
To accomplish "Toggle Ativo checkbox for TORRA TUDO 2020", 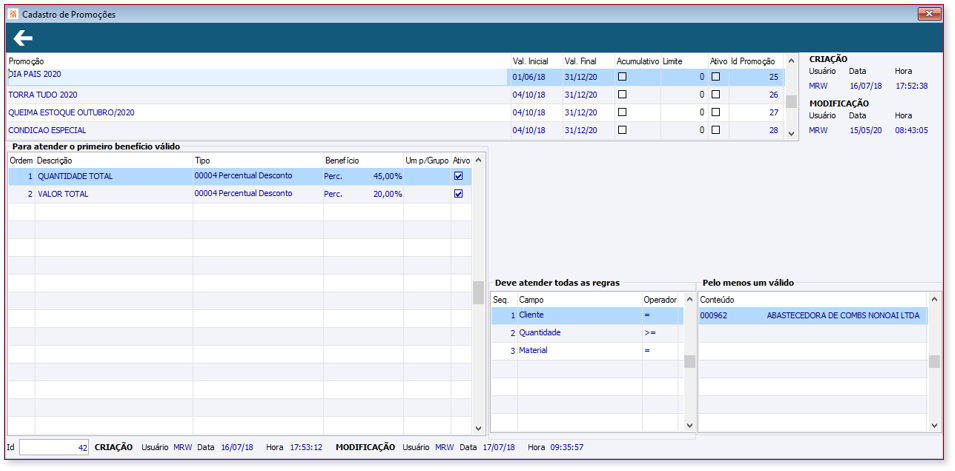I will (x=716, y=94).
